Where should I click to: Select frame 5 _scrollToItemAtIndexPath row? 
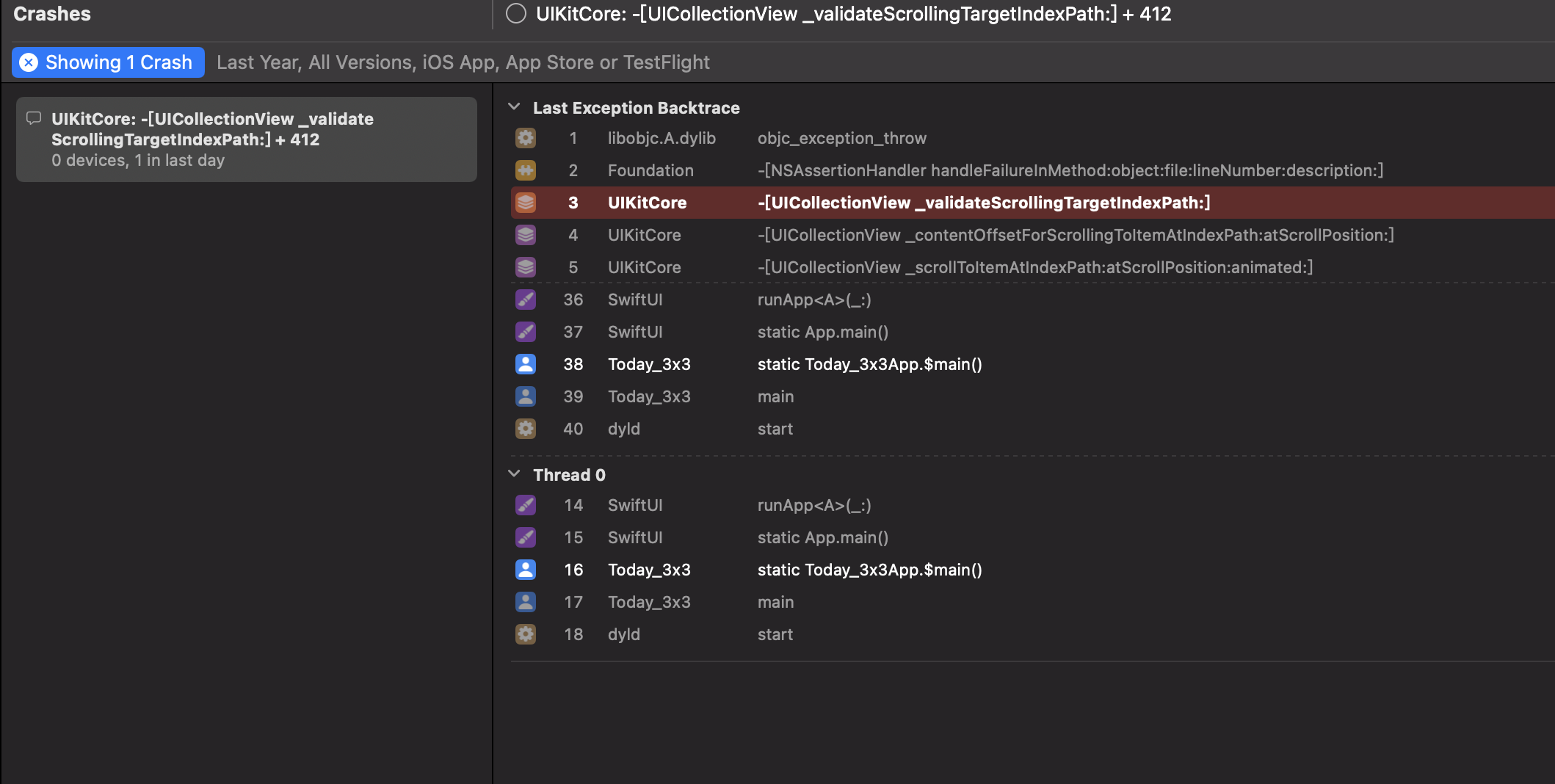pyautogui.click(x=1034, y=267)
